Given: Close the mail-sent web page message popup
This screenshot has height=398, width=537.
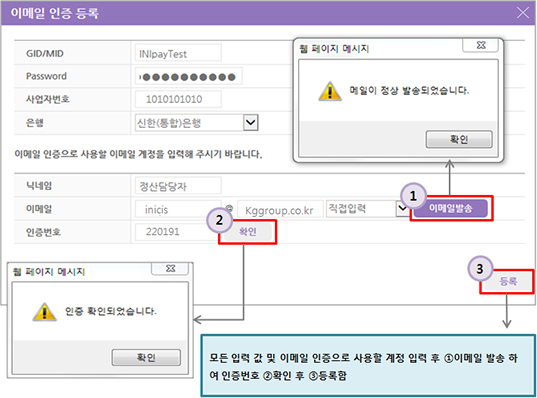Looking at the screenshot, I should [480, 45].
